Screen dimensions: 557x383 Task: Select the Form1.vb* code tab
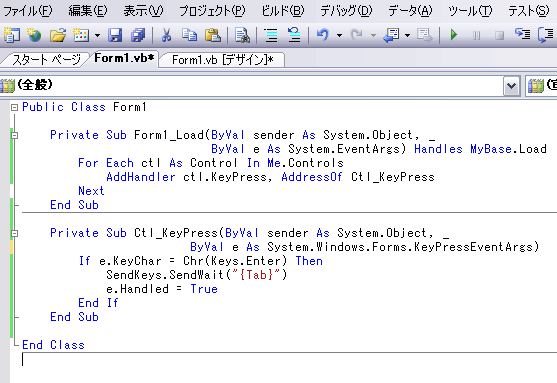pyautogui.click(x=124, y=58)
